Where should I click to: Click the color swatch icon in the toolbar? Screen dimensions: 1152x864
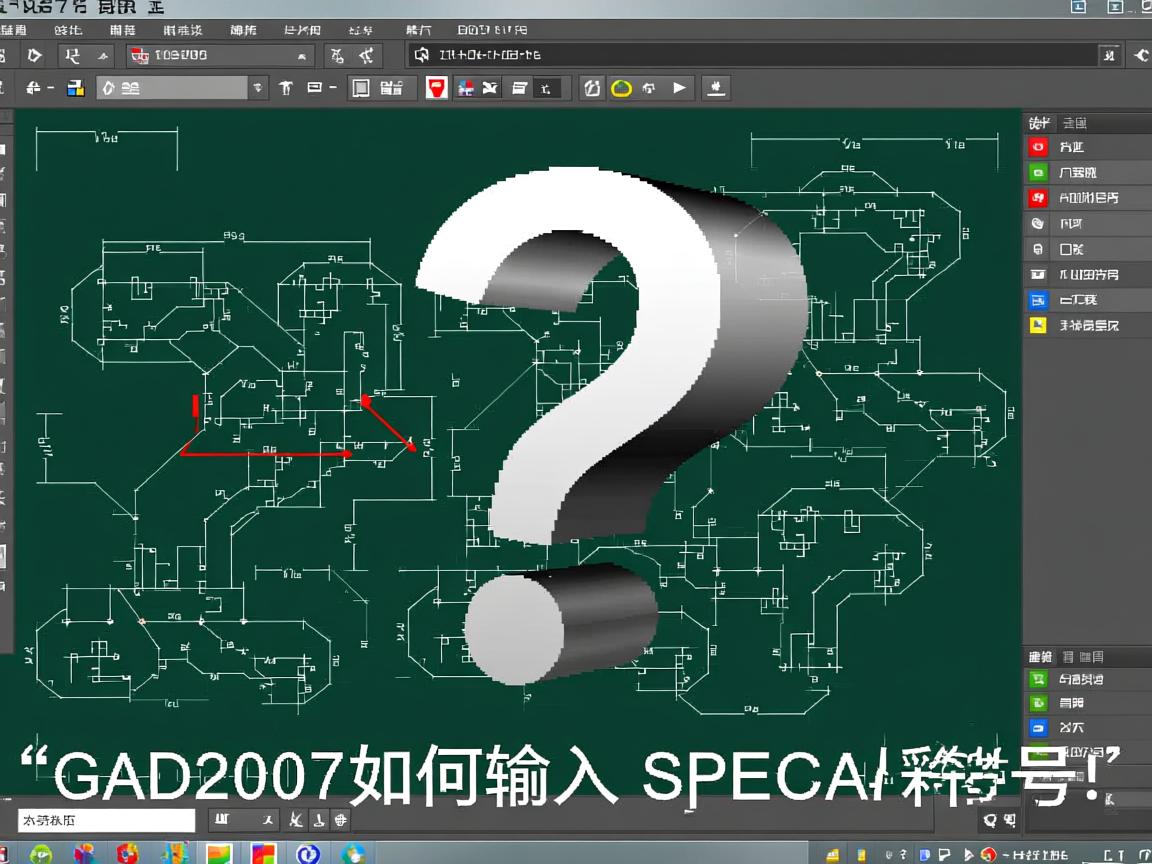click(x=76, y=88)
